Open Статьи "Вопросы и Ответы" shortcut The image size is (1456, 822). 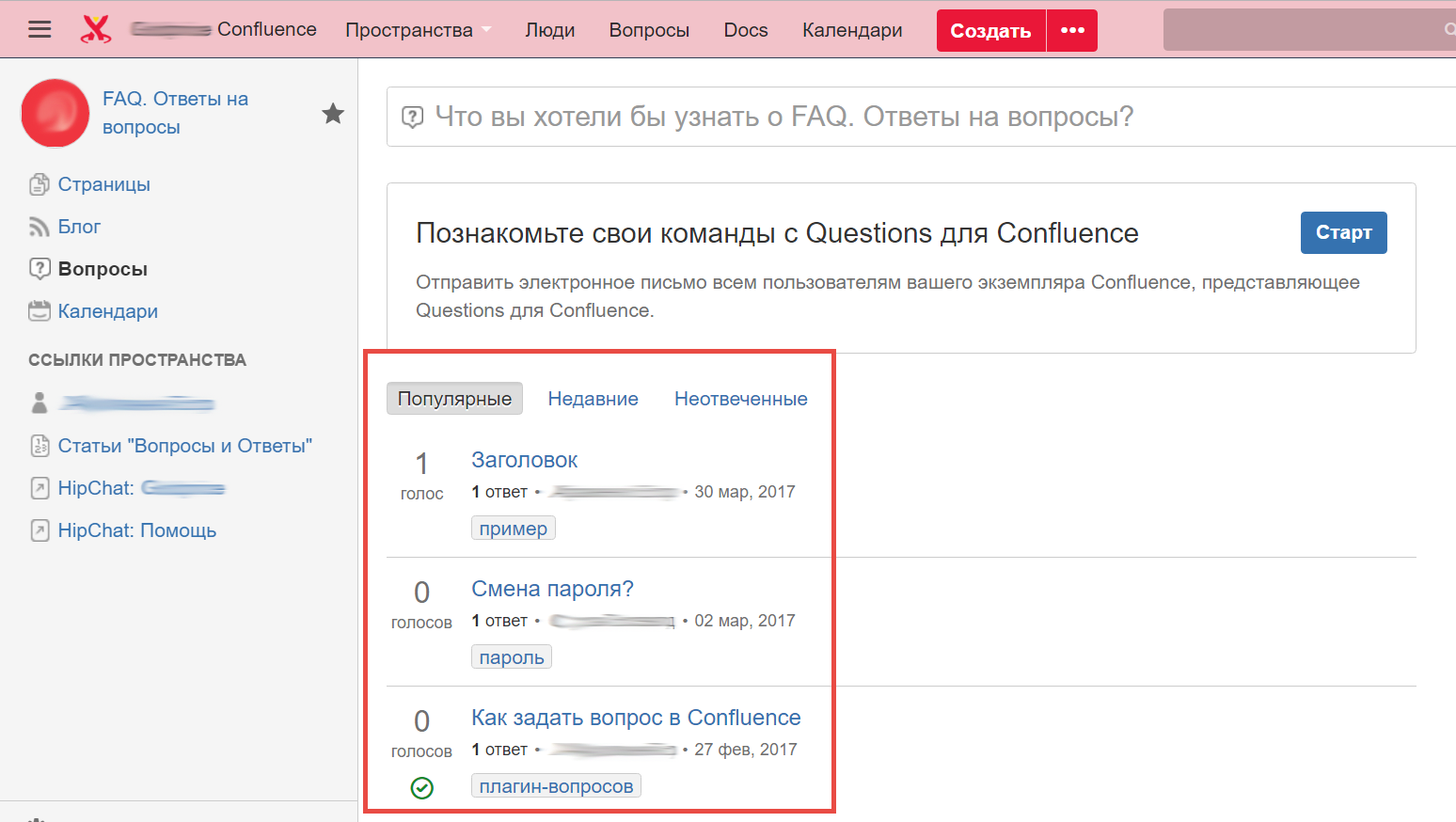pyautogui.click(x=185, y=446)
